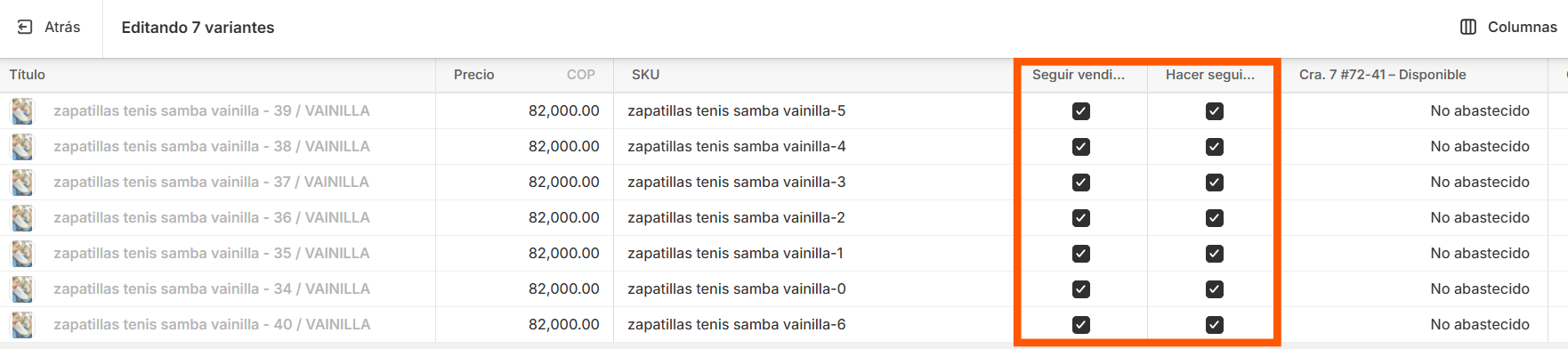This screenshot has width=1568, height=349.
Task: Edit price field of size 38 variant
Action: (x=525, y=147)
